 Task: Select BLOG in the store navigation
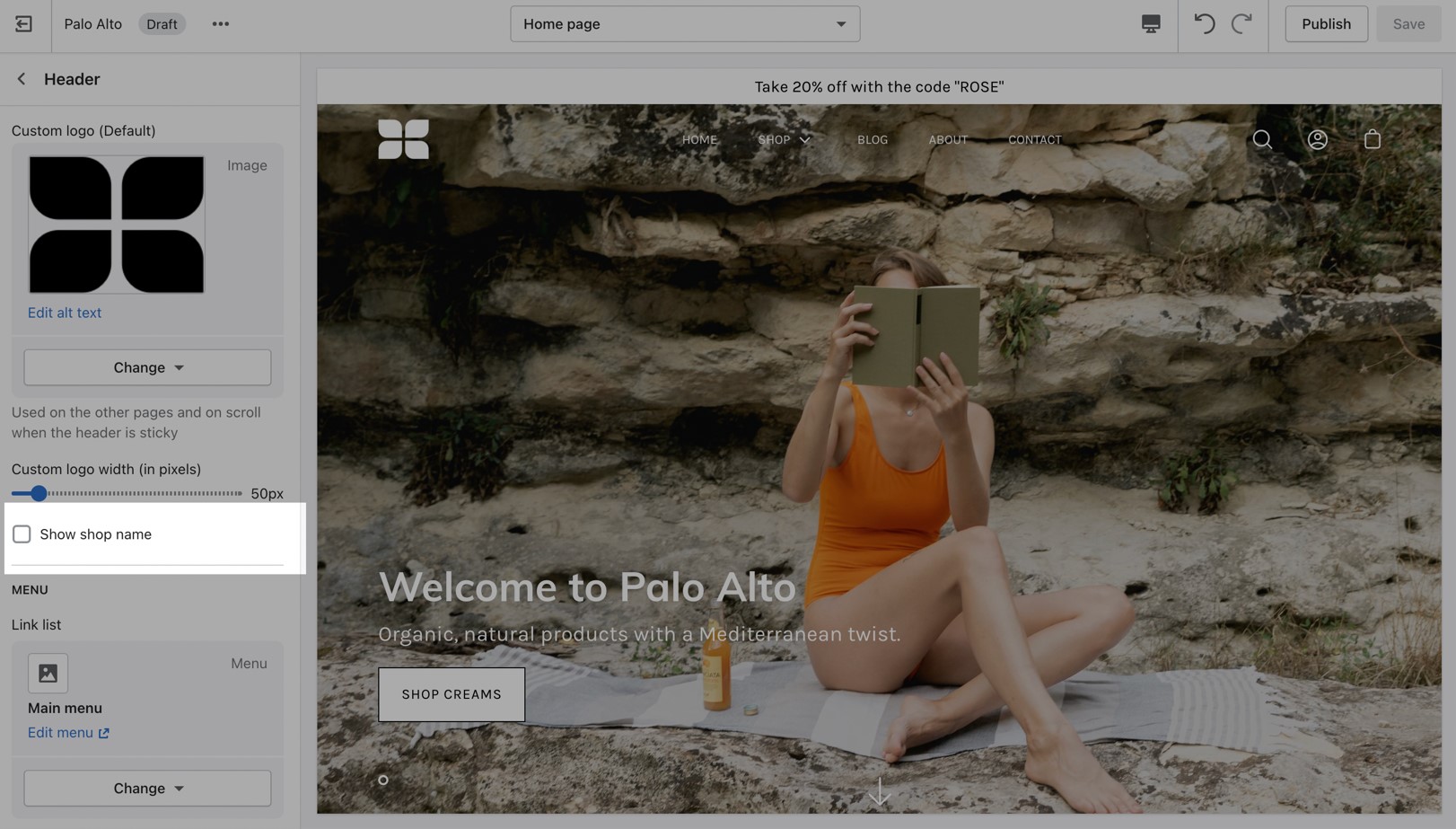[x=872, y=140]
